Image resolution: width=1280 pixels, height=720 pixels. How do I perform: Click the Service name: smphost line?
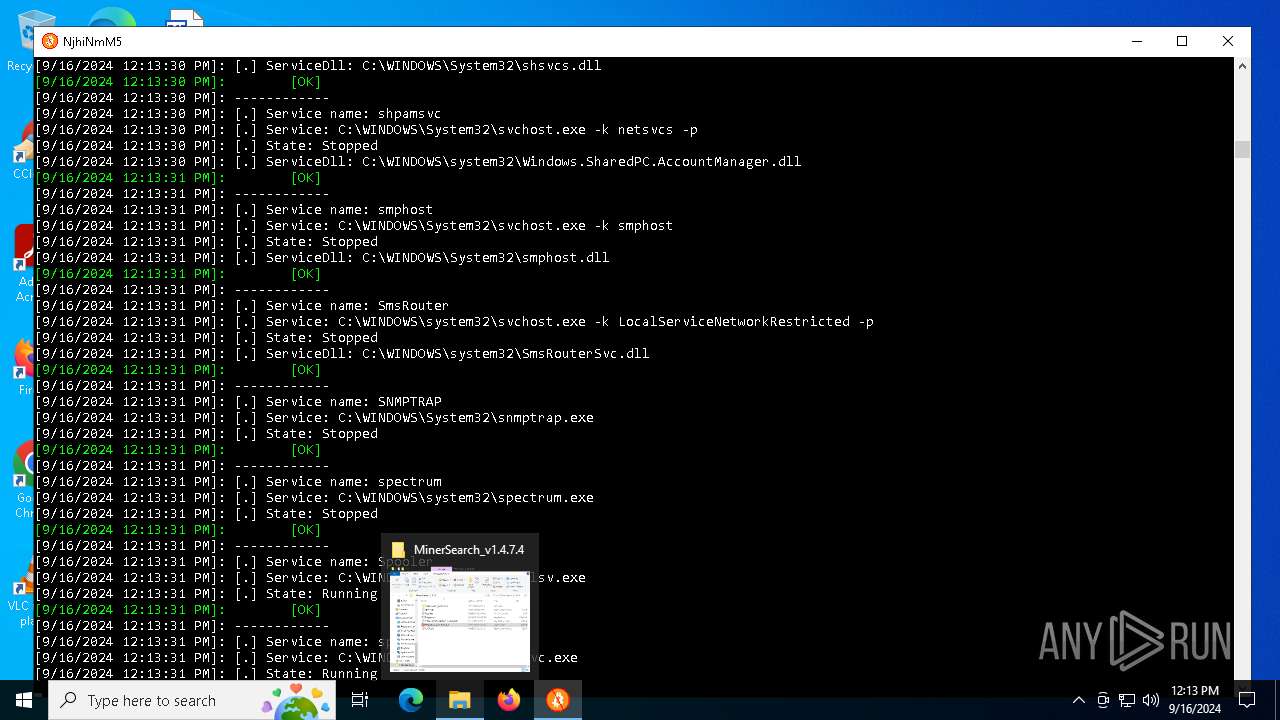tap(234, 210)
